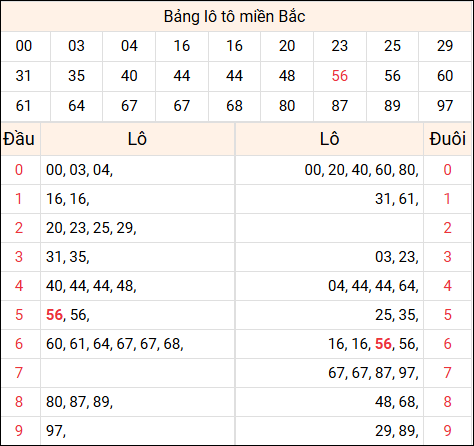Click number 00 in top grid
This screenshot has width=474, height=446.
coord(24,46)
